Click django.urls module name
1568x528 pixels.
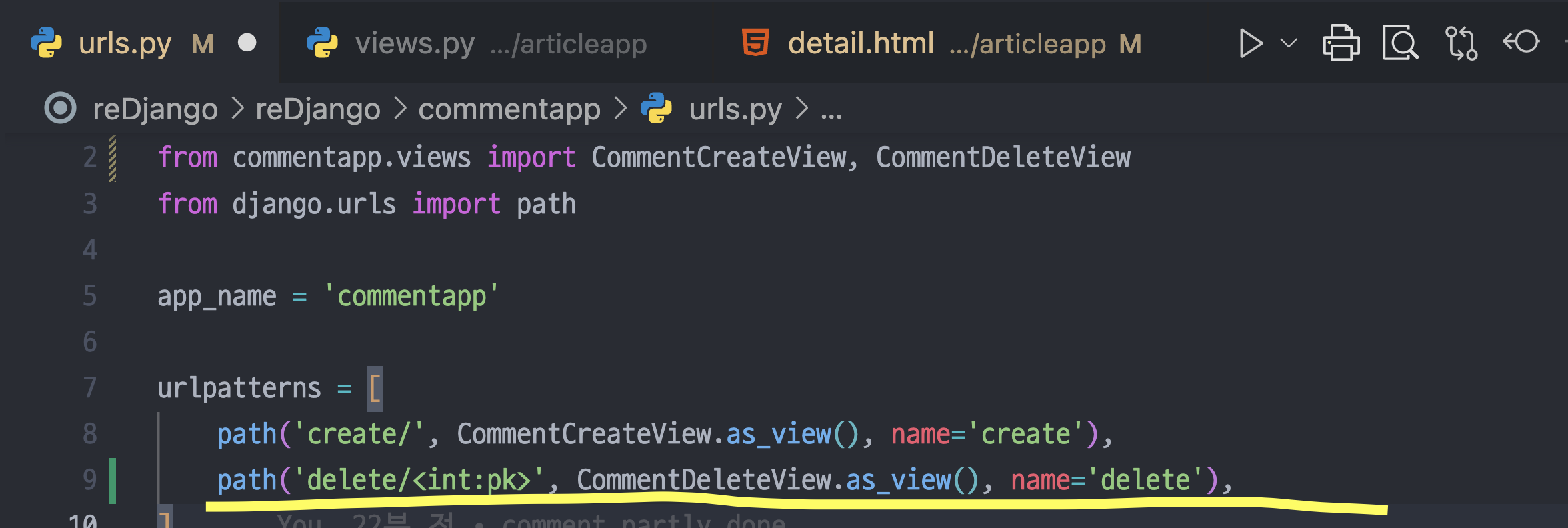point(314,204)
